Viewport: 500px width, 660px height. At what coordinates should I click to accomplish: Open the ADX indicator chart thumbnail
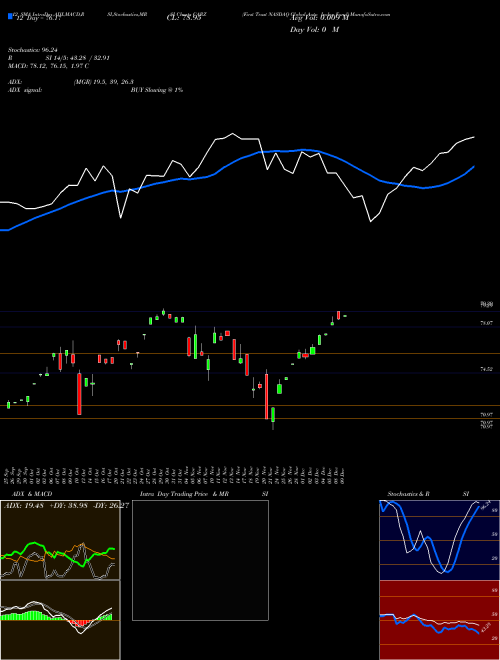point(60,540)
